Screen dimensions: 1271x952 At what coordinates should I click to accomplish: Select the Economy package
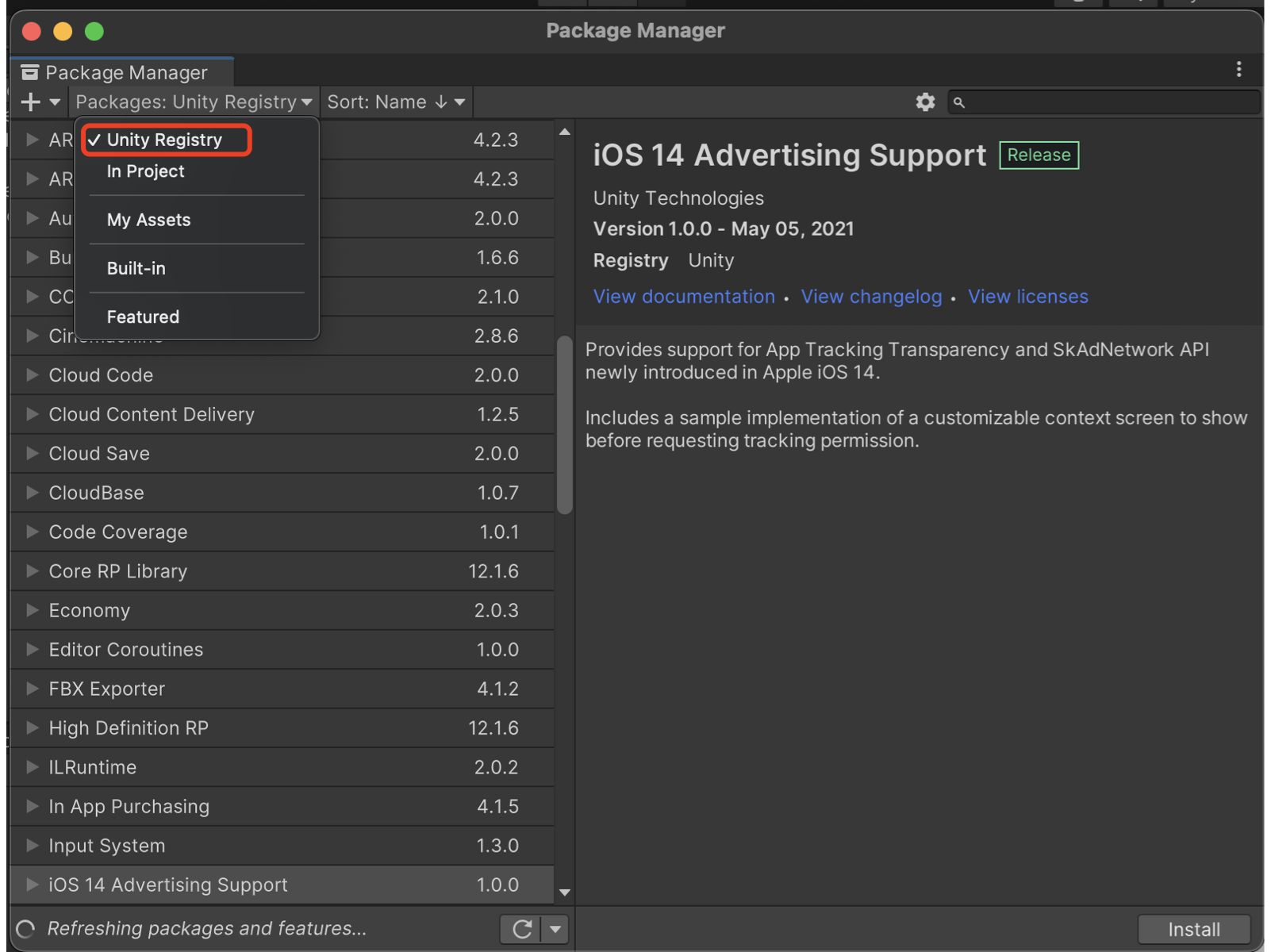point(282,610)
